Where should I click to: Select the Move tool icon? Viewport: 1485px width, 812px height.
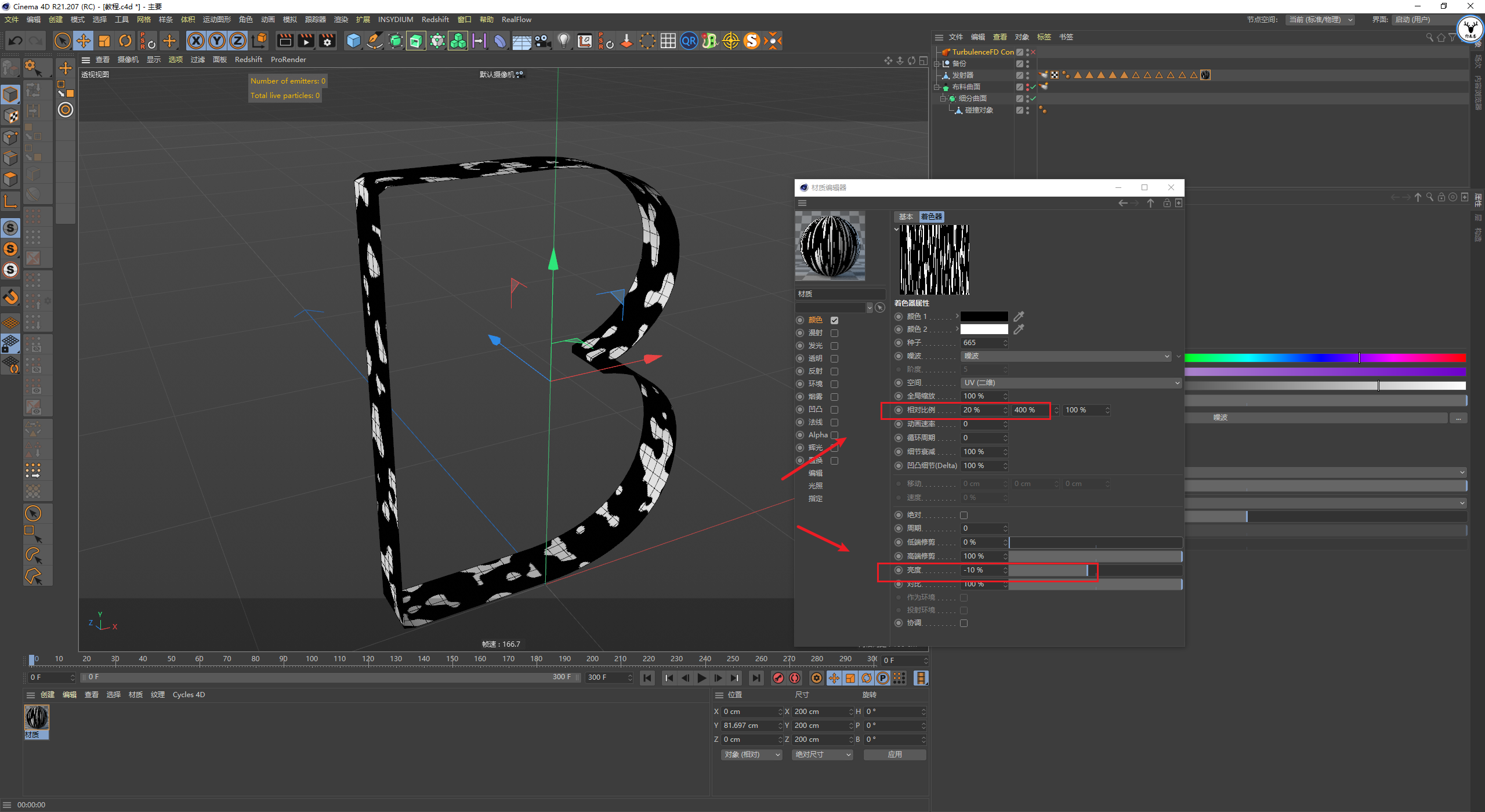click(x=84, y=41)
